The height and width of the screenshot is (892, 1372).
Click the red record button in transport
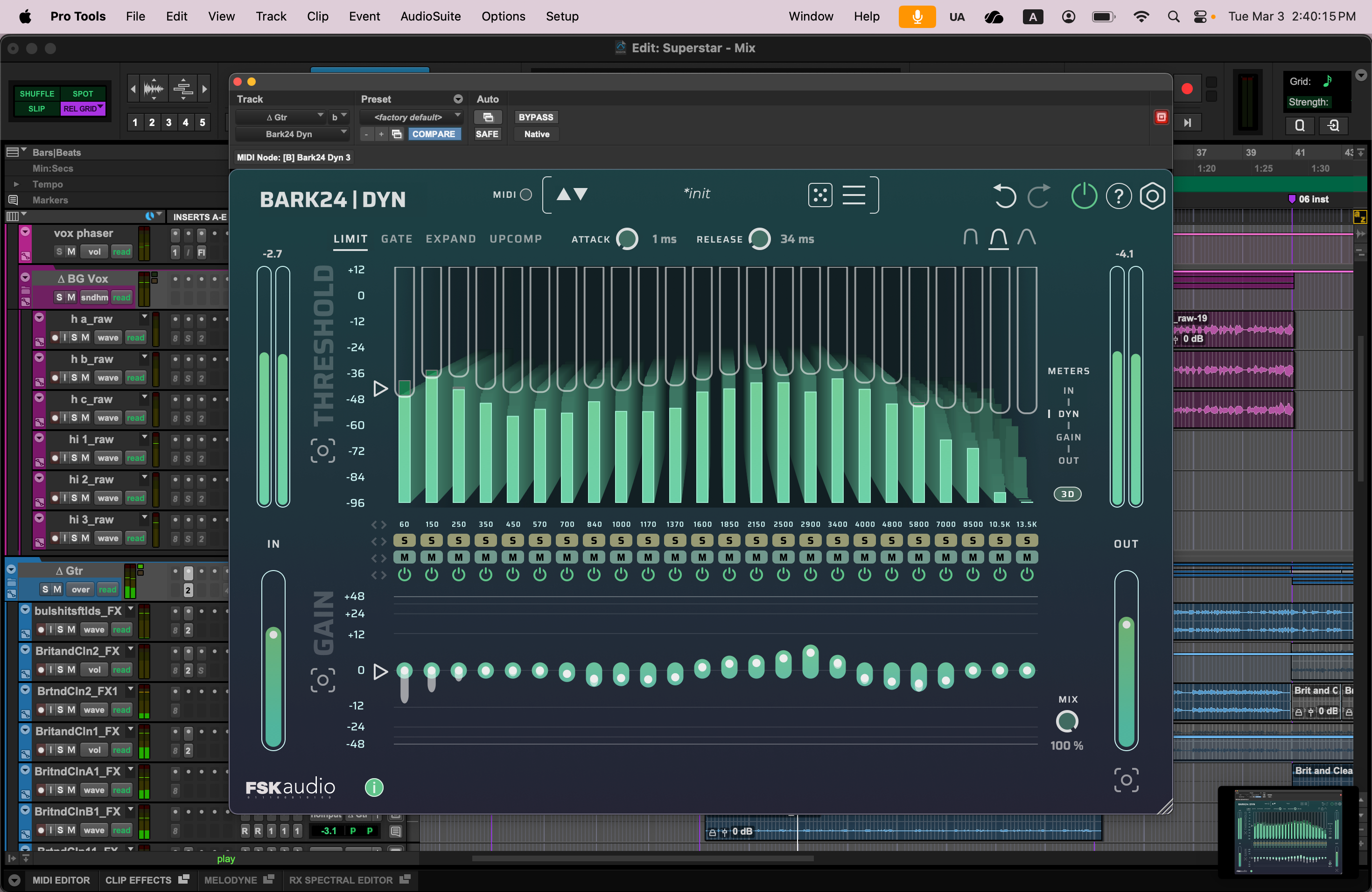click(1187, 89)
